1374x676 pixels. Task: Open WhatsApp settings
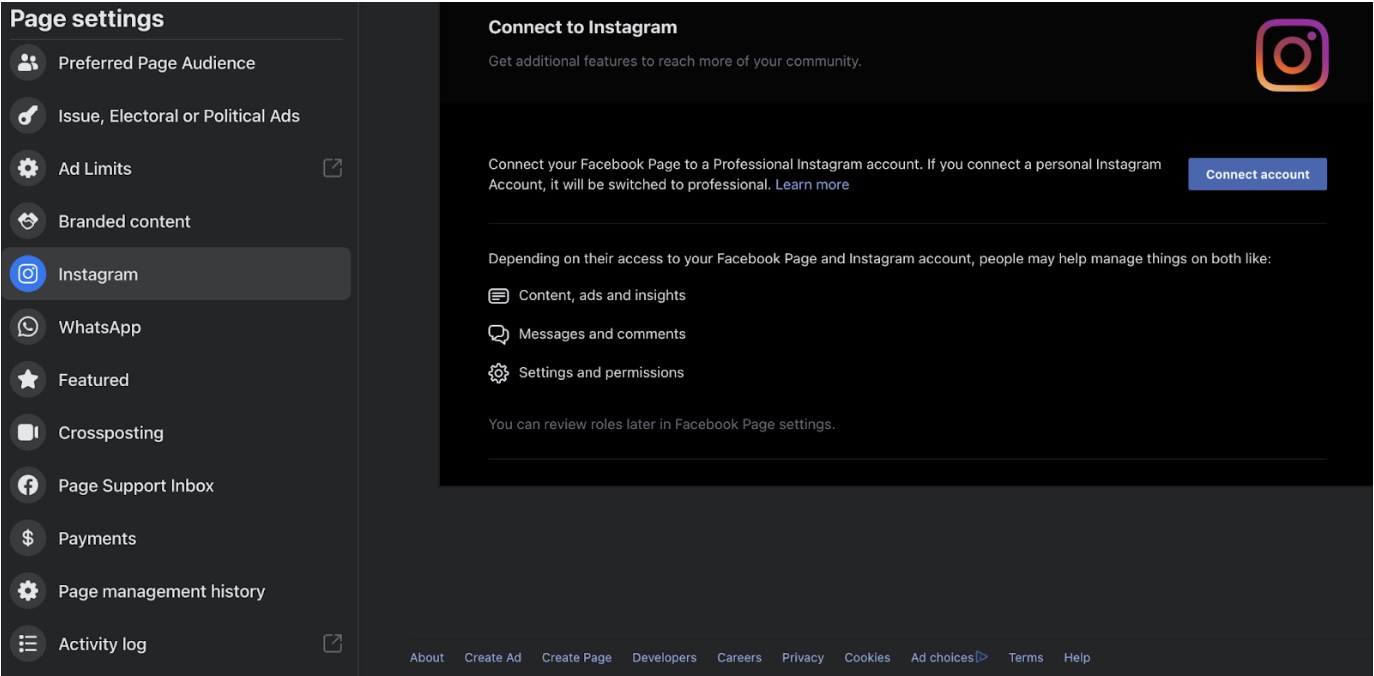point(176,327)
